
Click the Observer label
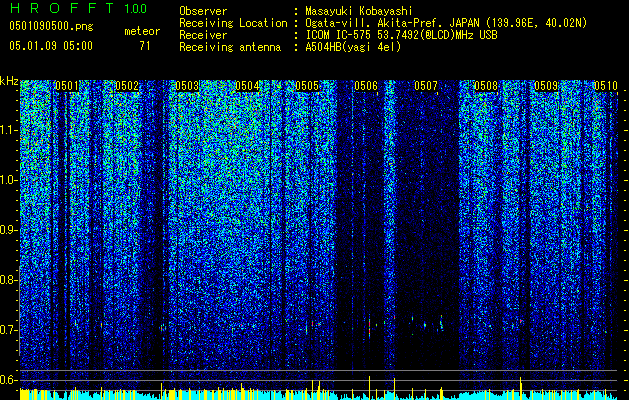(x=203, y=11)
